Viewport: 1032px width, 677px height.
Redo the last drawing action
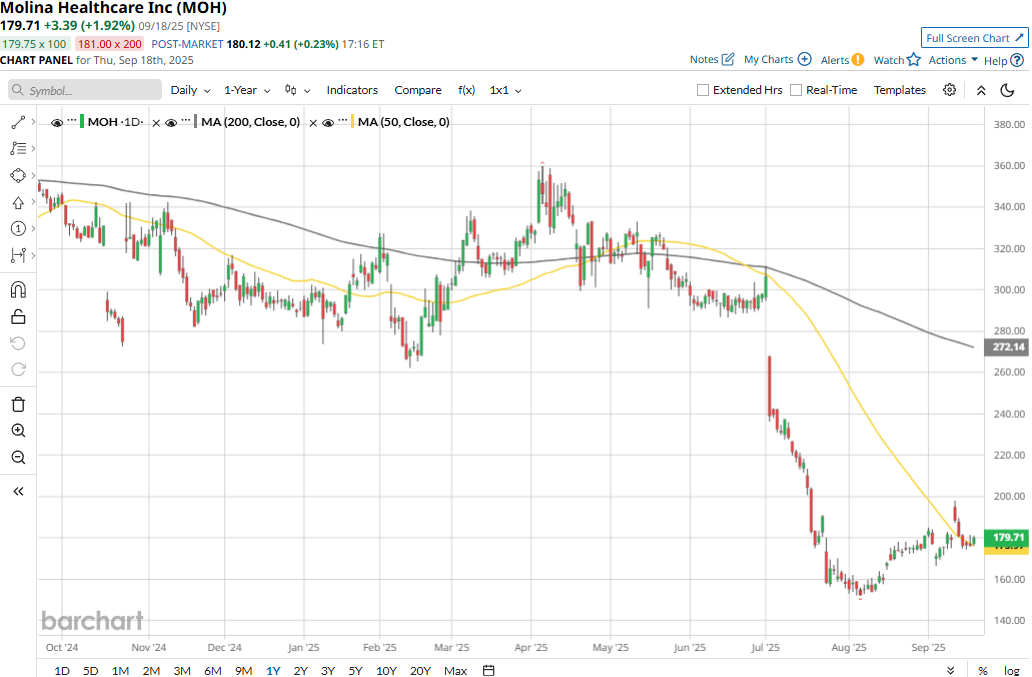[x=18, y=370]
